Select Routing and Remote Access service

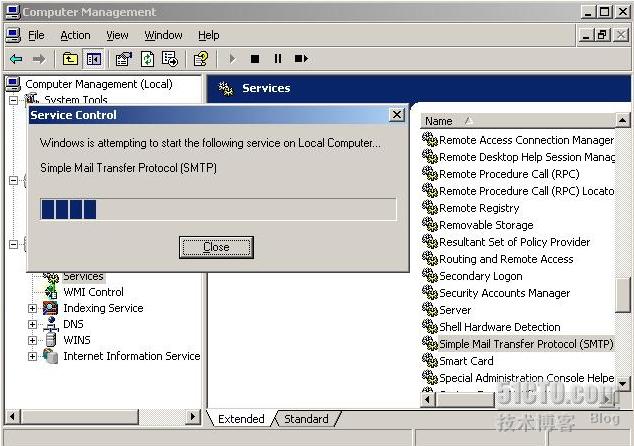(506, 259)
